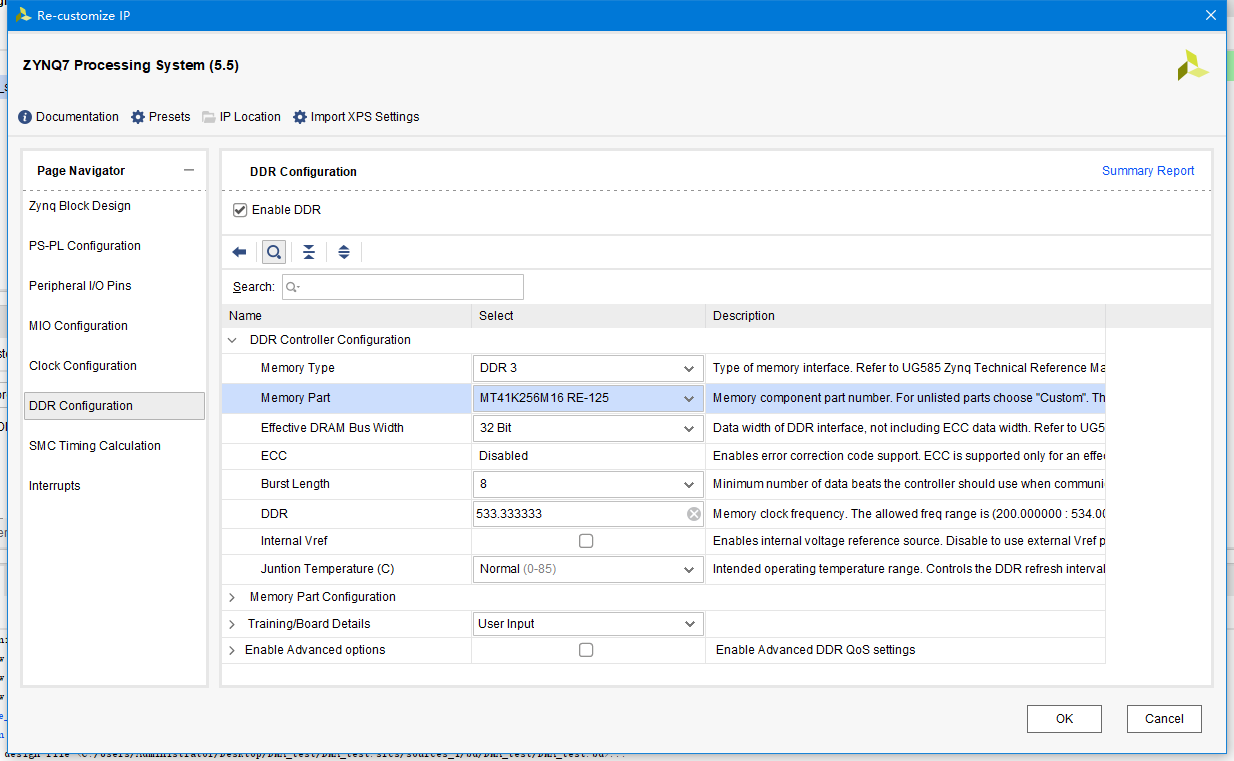Expand Enable Advanced options section

click(232, 650)
